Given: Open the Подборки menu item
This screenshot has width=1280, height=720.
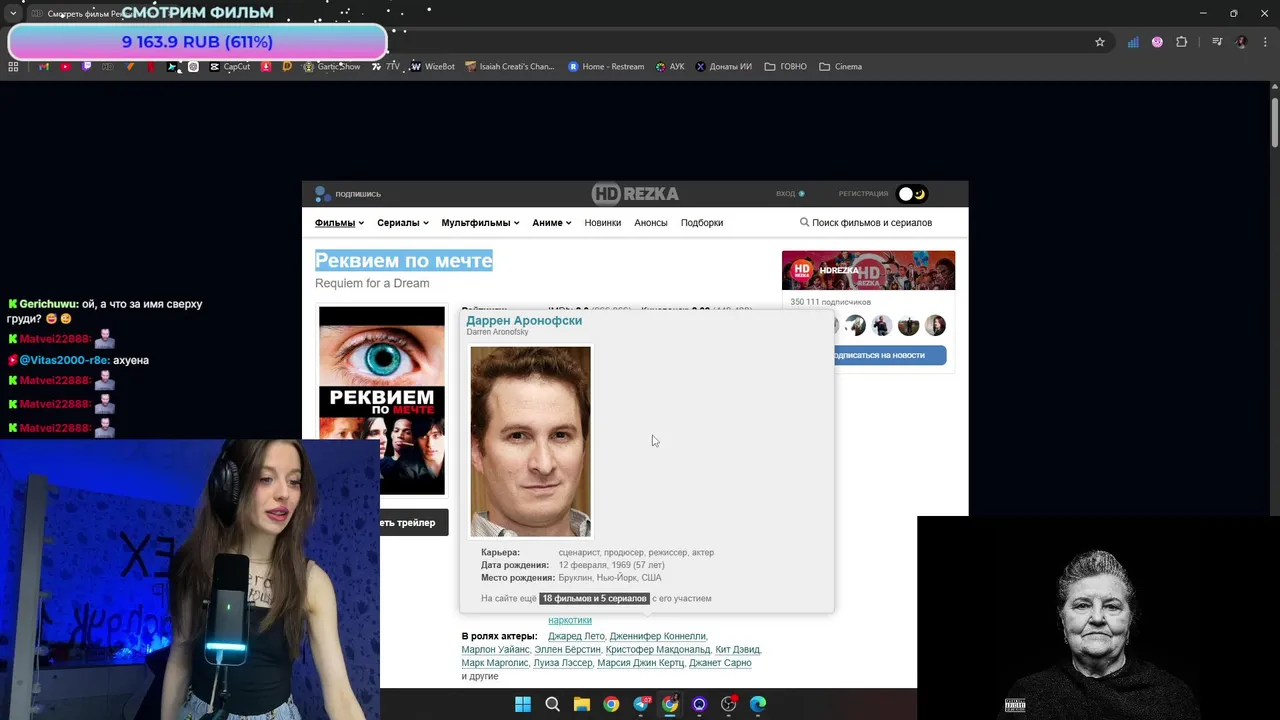Looking at the screenshot, I should (702, 223).
